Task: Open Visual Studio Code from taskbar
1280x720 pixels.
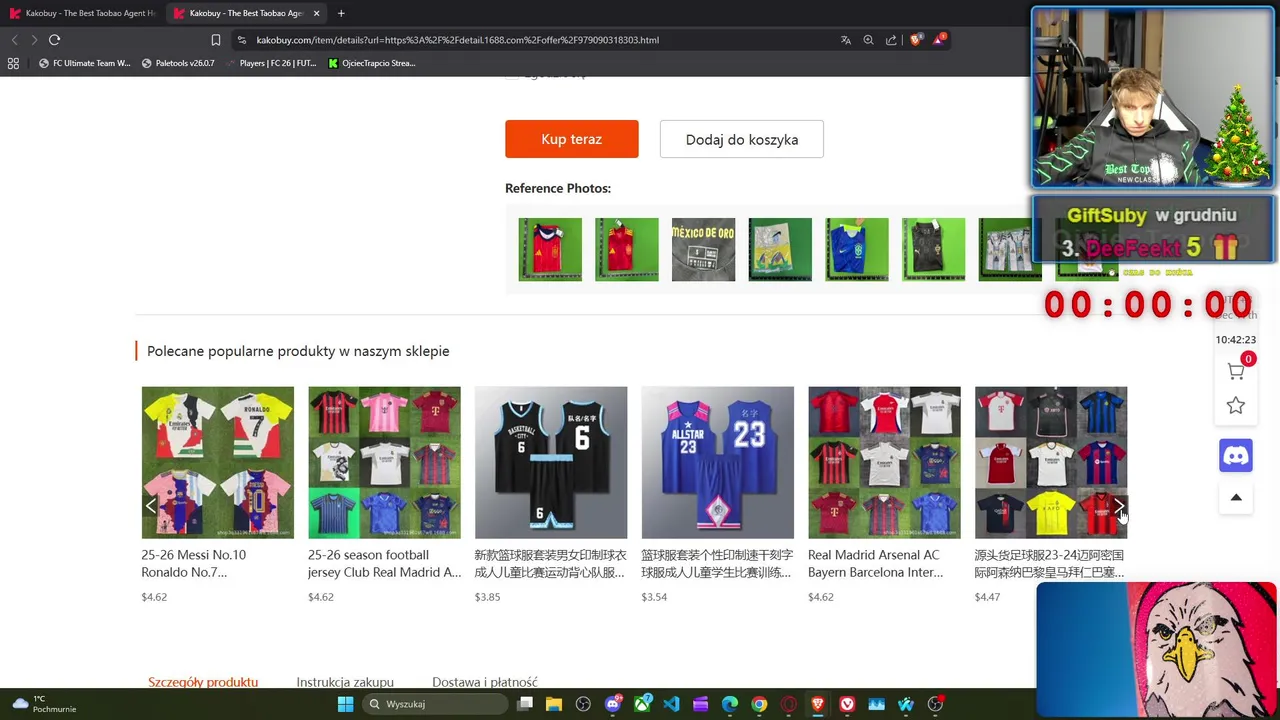Action: tap(671, 704)
